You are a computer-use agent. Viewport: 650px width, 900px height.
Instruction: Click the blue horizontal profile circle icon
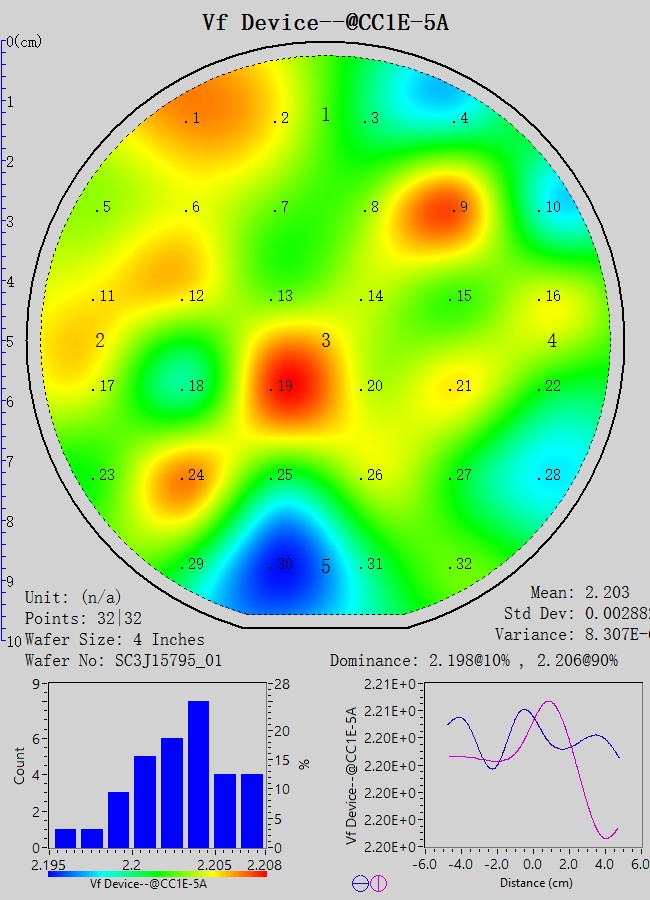[360, 883]
